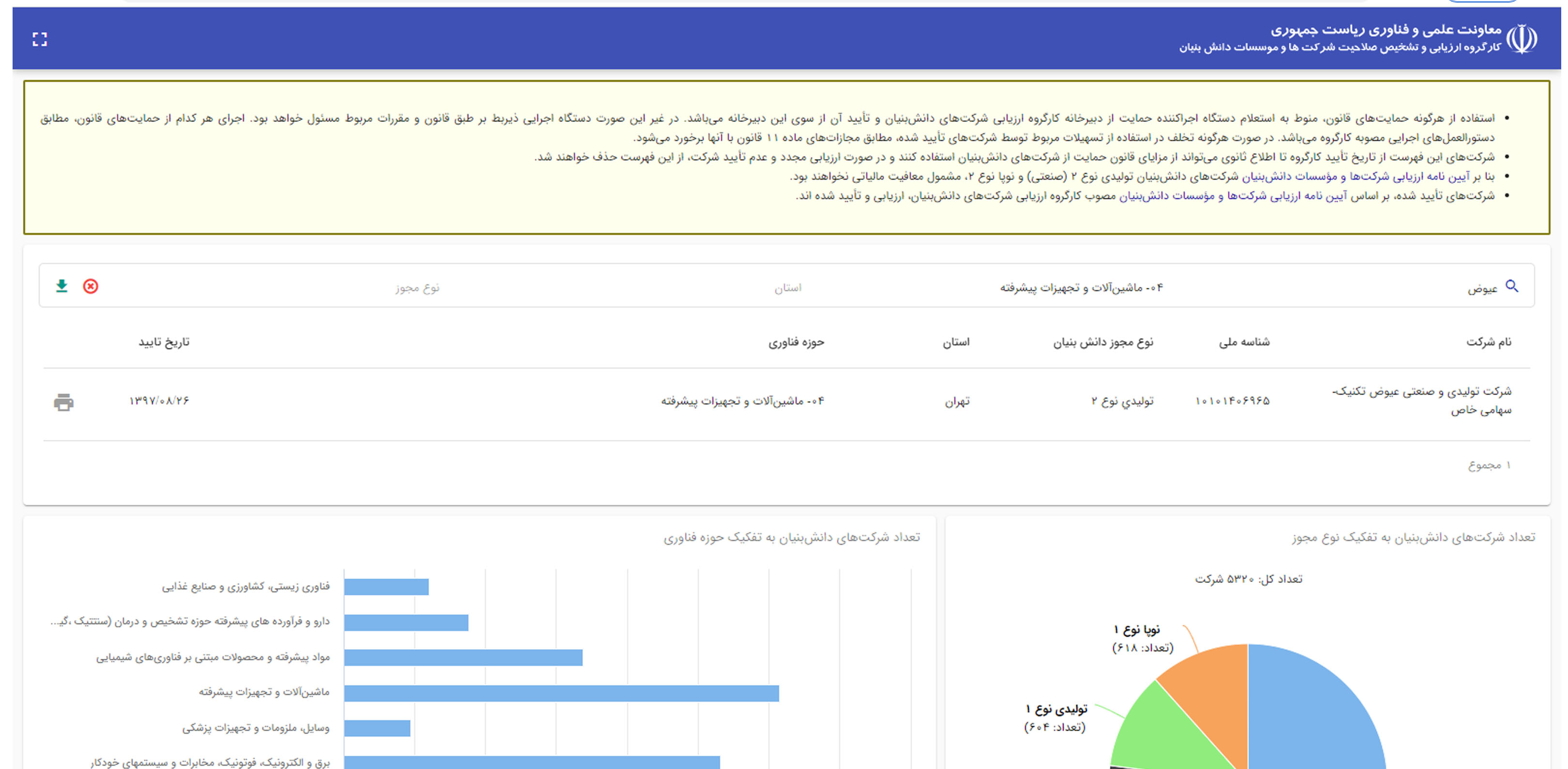The width and height of the screenshot is (1568, 769).
Task: Click the تاریخ تایید column header
Action: tap(164, 342)
